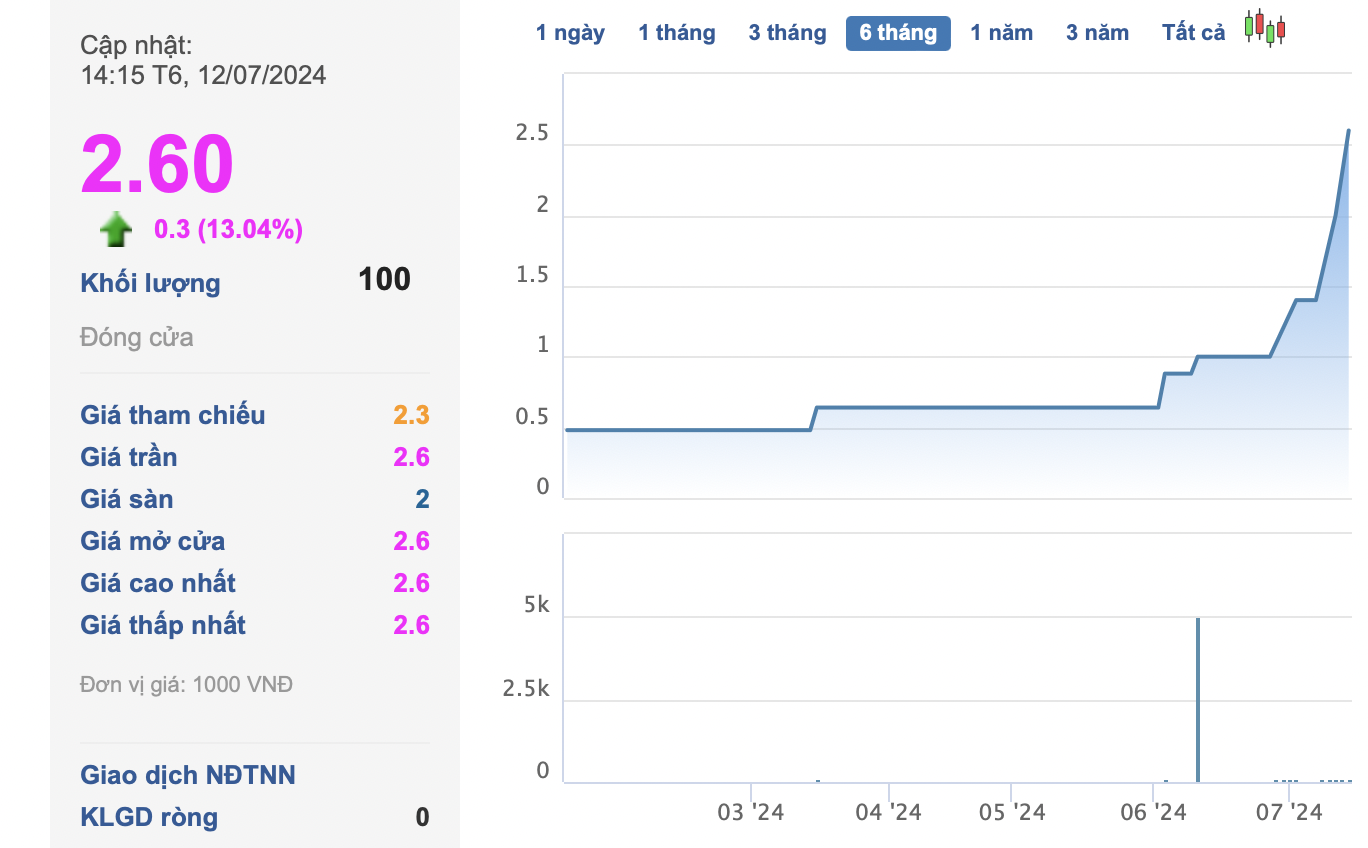Click the current price 2.60
1368x848 pixels.
(x=157, y=164)
